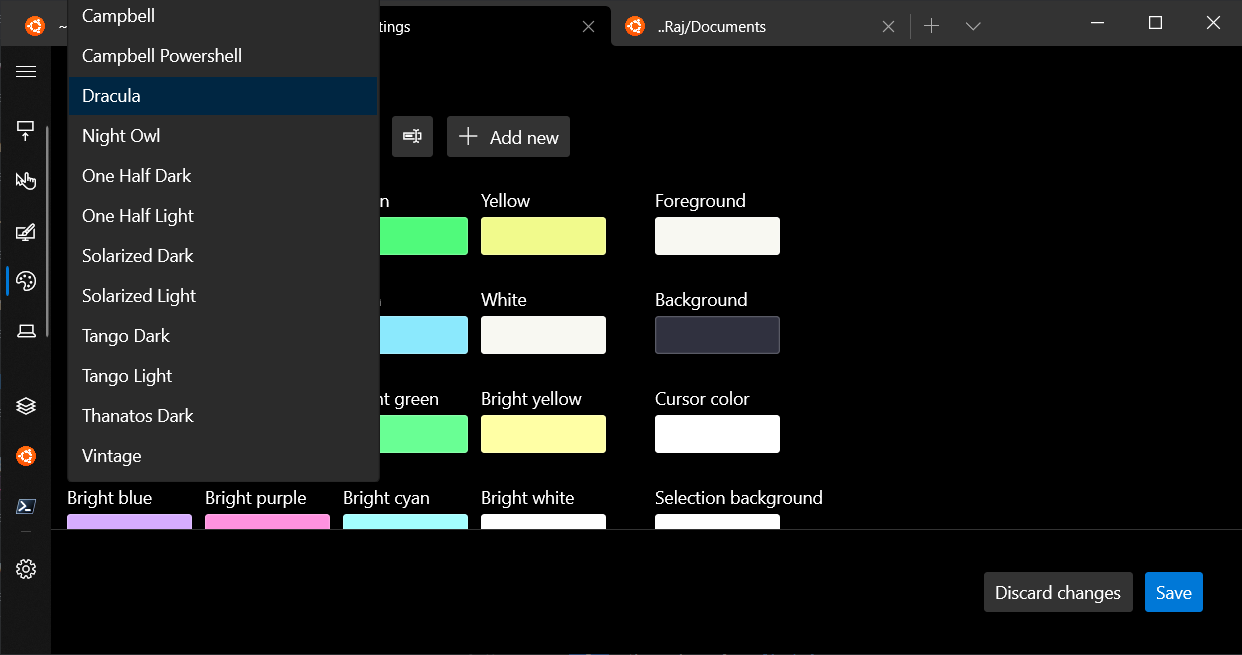Open the Appearance settings page icon
This screenshot has height=655, width=1242.
(26, 232)
